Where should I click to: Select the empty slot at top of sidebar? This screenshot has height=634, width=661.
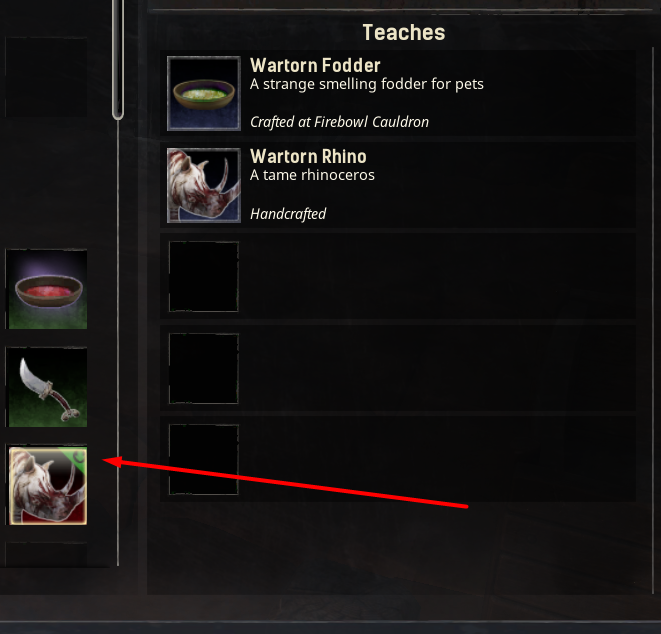[x=46, y=77]
